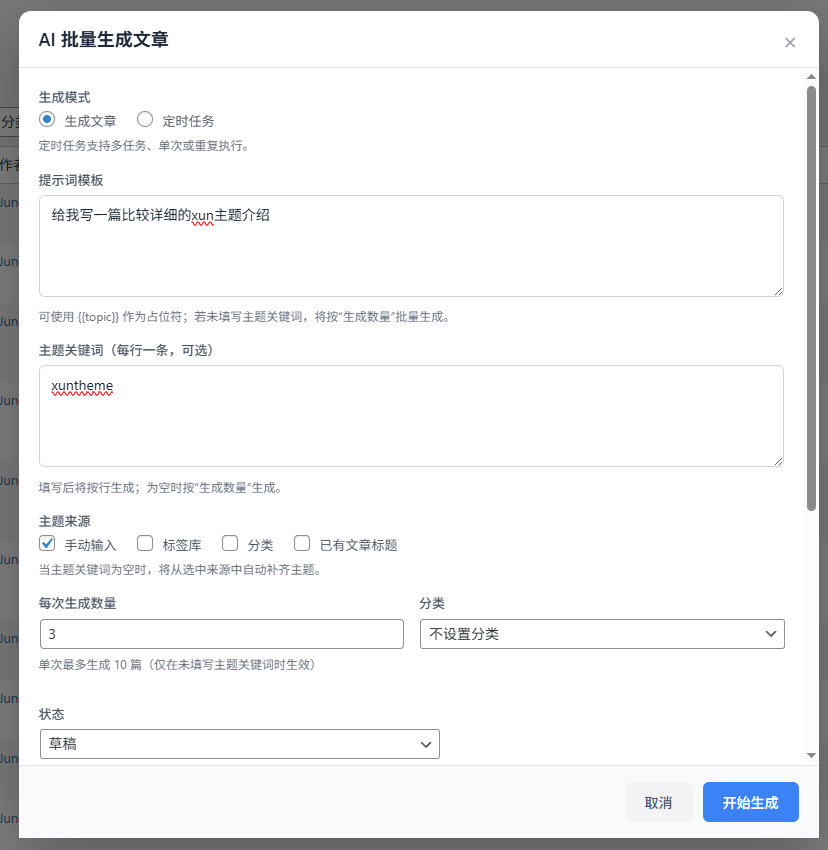Image resolution: width=828 pixels, height=850 pixels.
Task: Uncheck the 手动输入 checkbox
Action: [47, 544]
